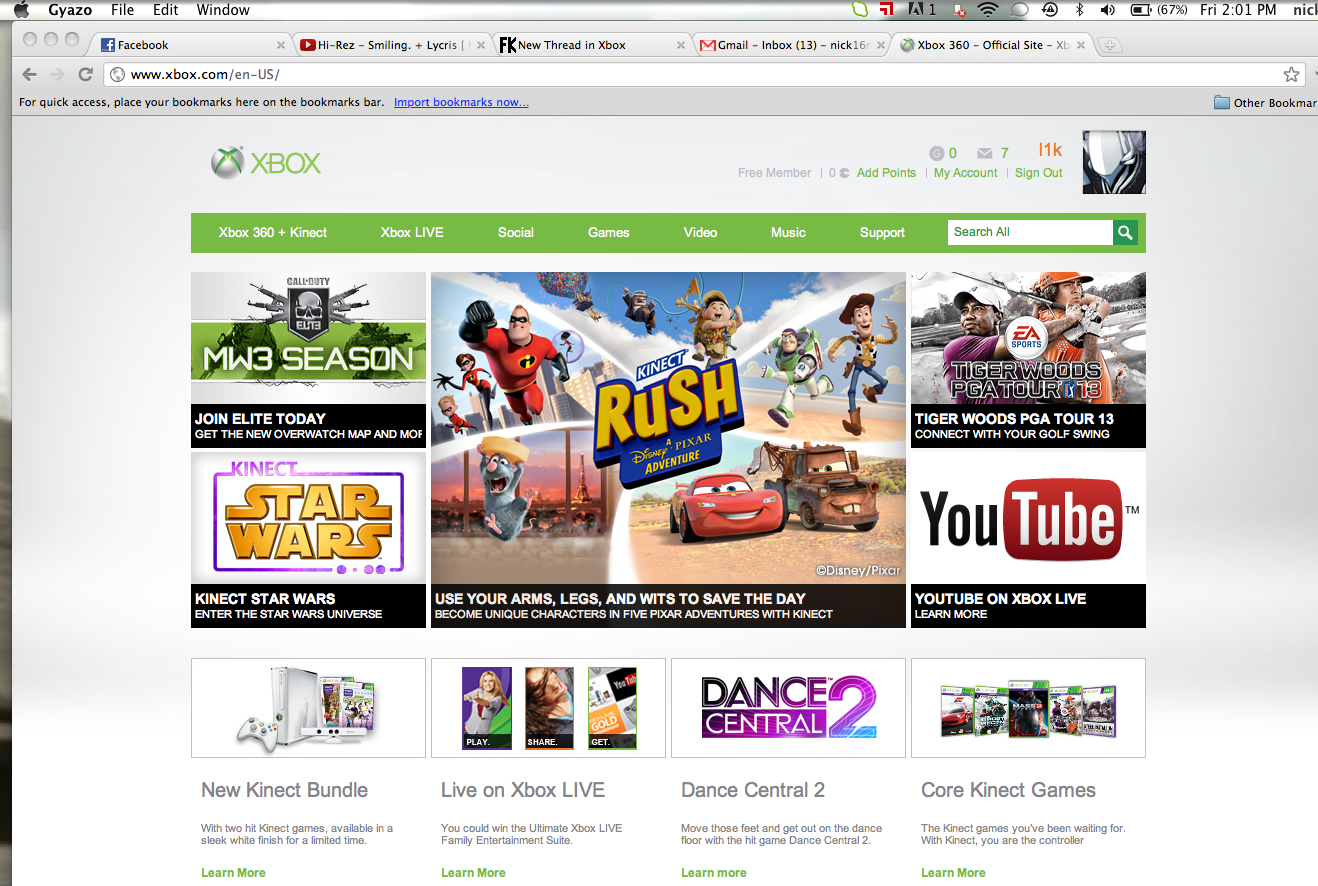The height and width of the screenshot is (886, 1318).
Task: Open the Video nav menu
Action: pos(701,233)
